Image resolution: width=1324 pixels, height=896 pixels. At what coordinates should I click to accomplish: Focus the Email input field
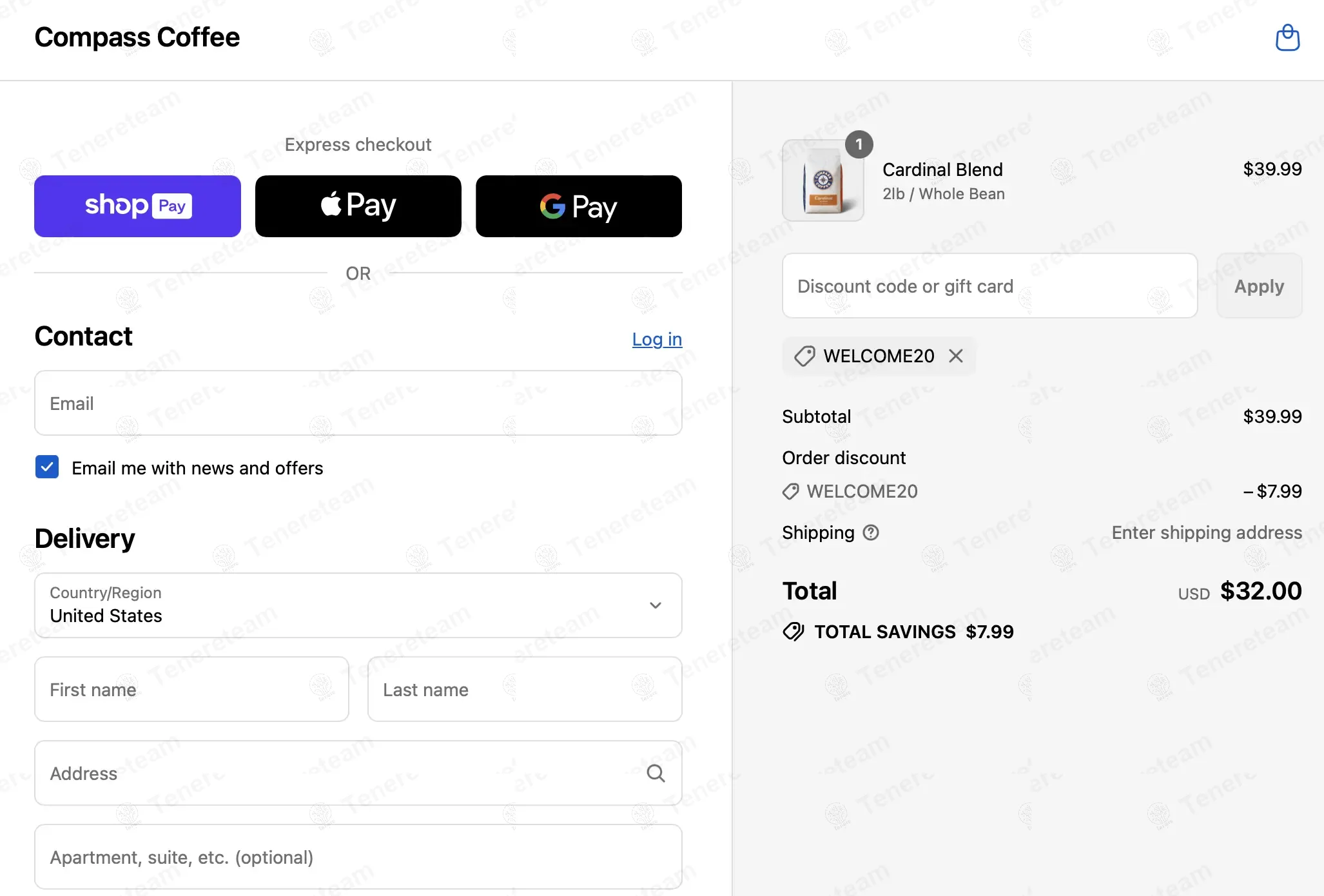tap(358, 403)
